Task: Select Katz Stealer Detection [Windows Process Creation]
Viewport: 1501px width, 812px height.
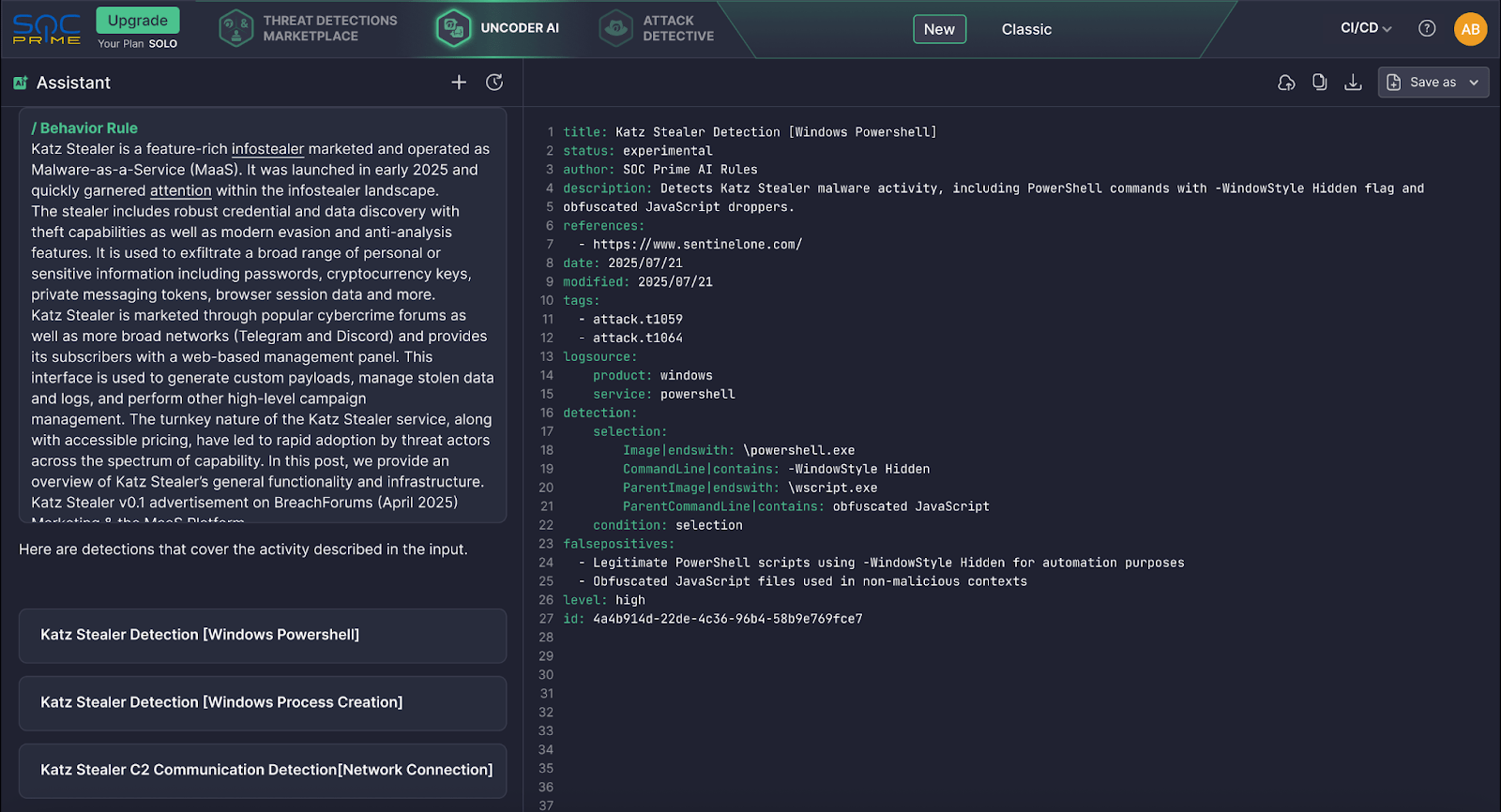Action: pos(263,702)
